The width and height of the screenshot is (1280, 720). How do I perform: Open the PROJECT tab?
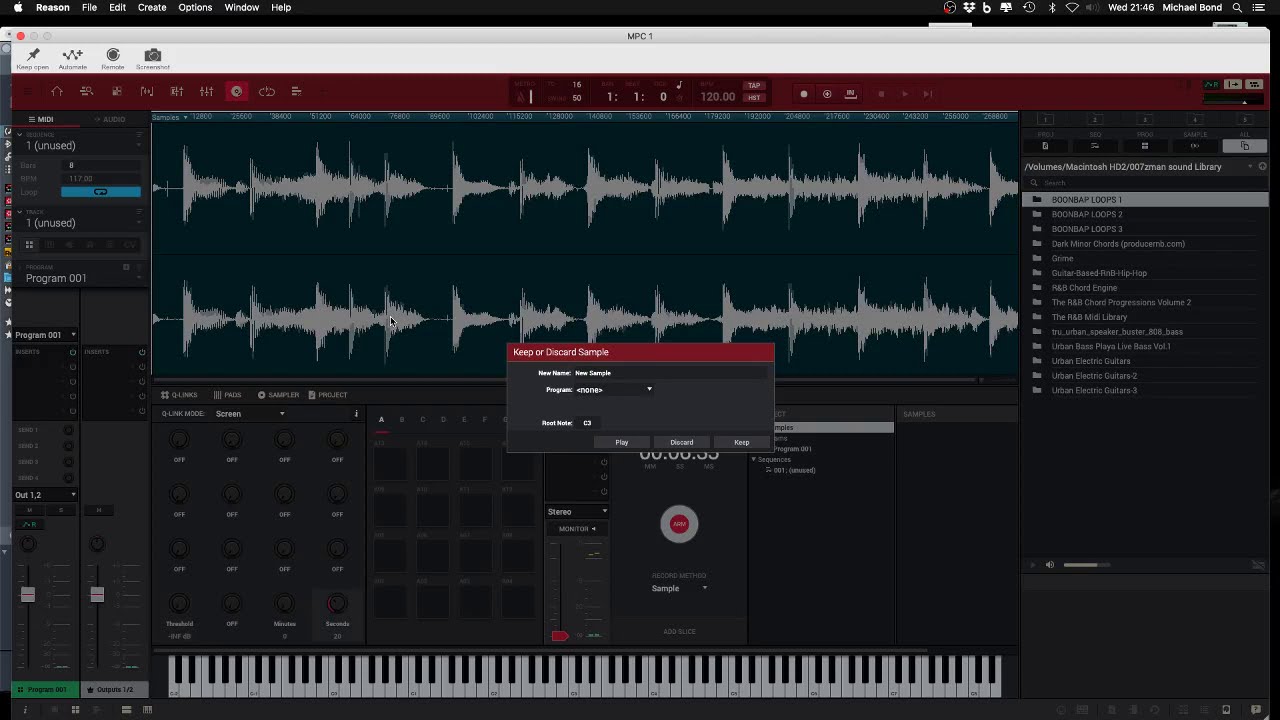pos(328,395)
